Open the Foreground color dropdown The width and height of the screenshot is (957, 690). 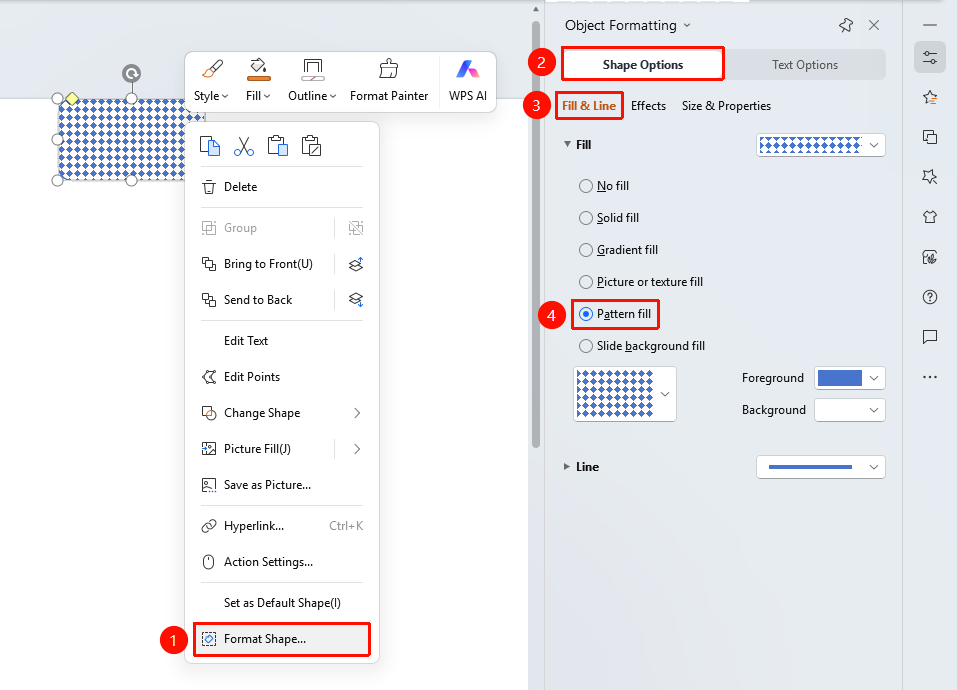850,378
